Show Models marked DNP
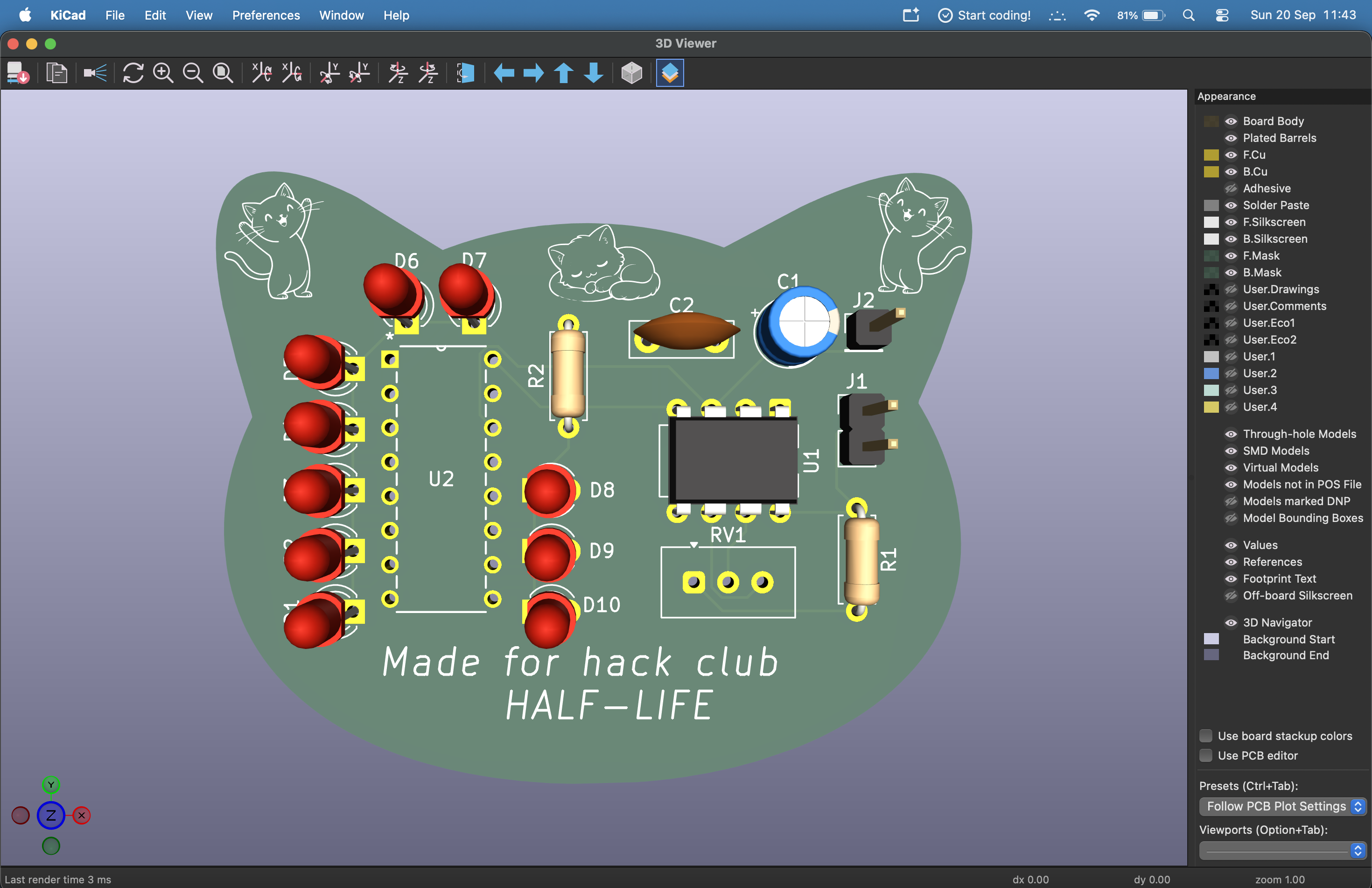1372x888 pixels. (x=1231, y=501)
